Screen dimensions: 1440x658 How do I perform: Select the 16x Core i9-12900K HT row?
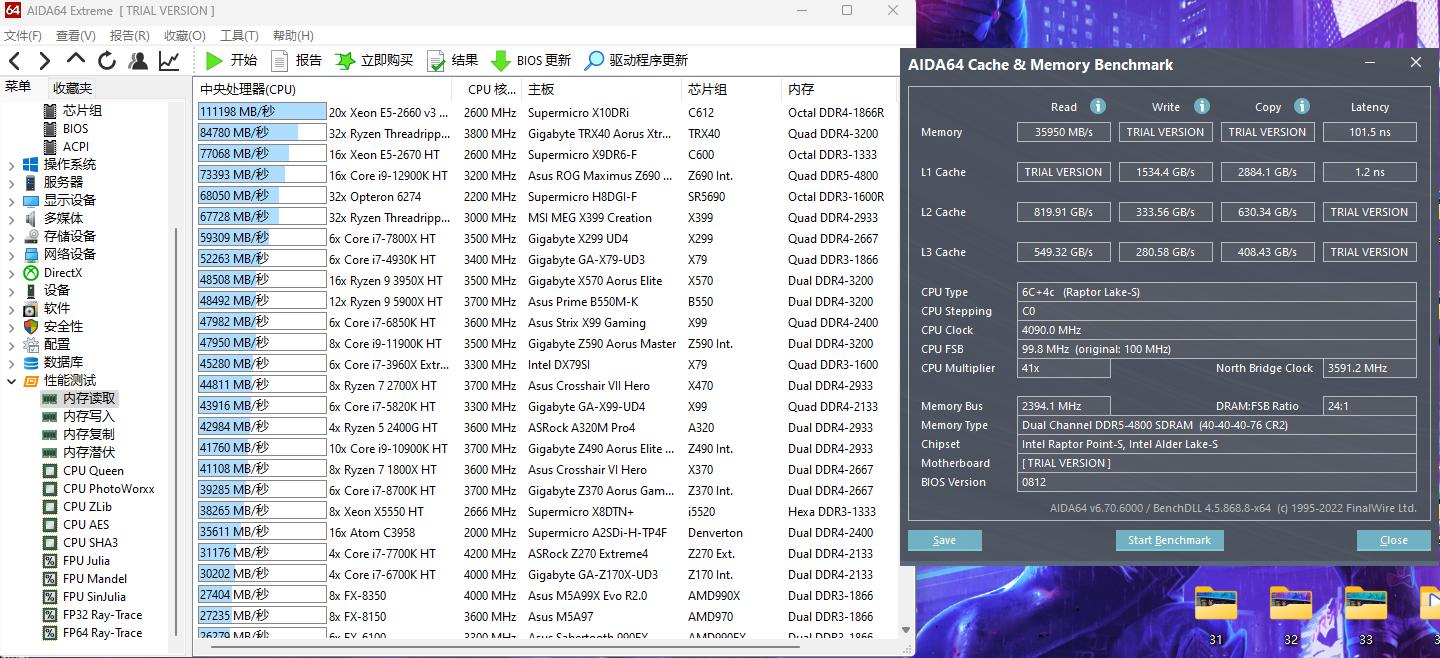pyautogui.click(x=547, y=175)
